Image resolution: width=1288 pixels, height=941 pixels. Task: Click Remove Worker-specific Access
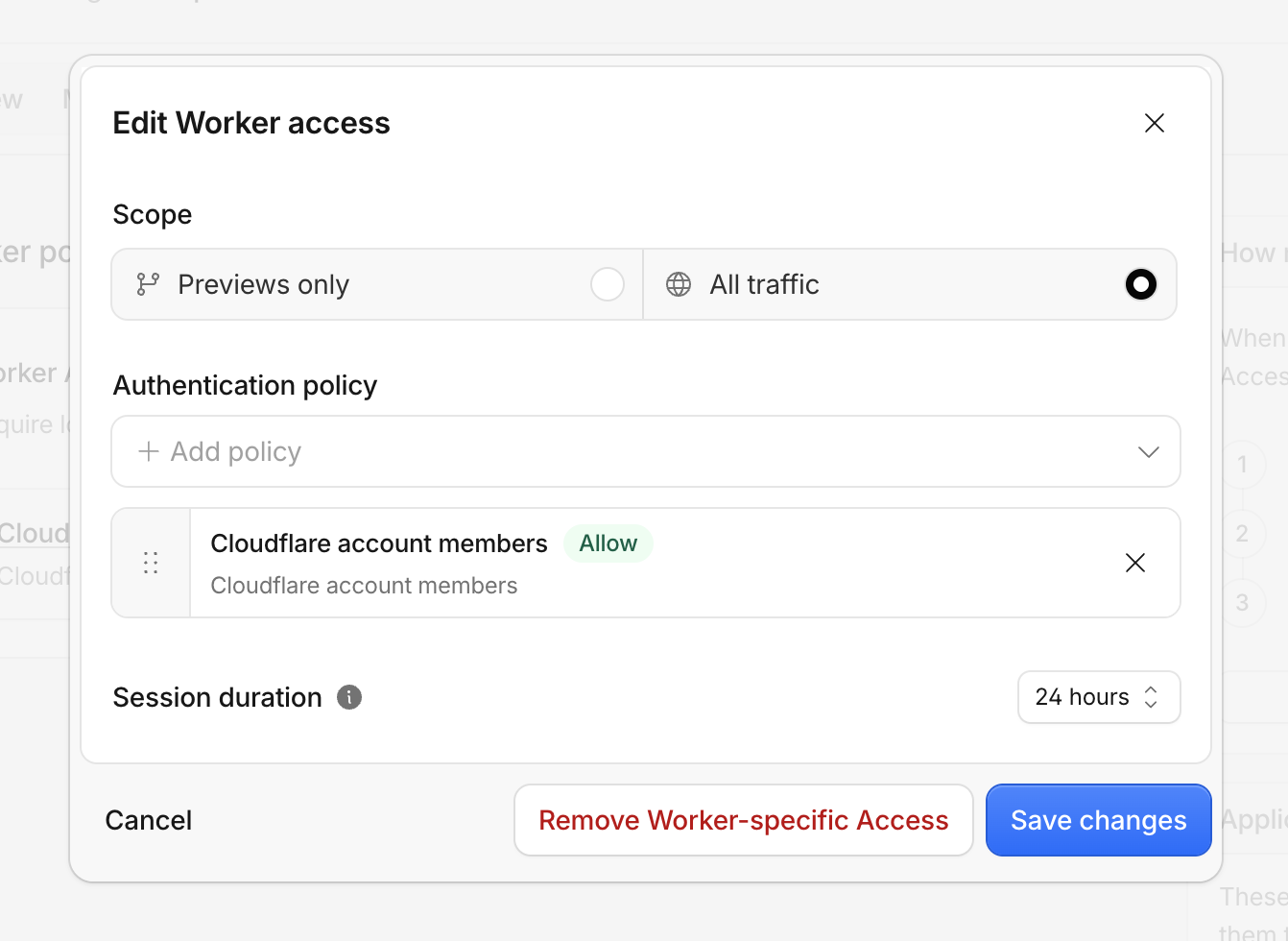coord(744,820)
